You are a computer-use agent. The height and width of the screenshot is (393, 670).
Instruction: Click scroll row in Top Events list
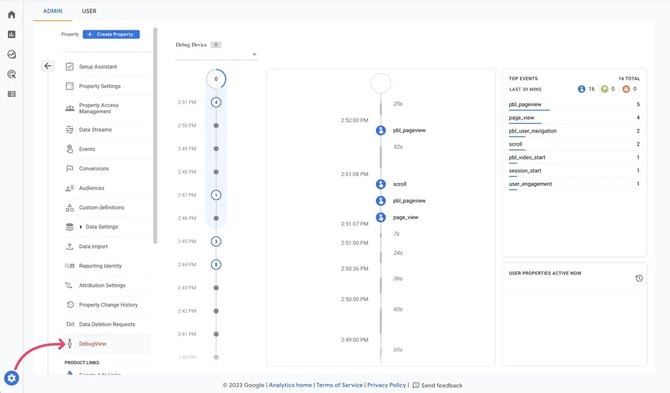[x=574, y=144]
